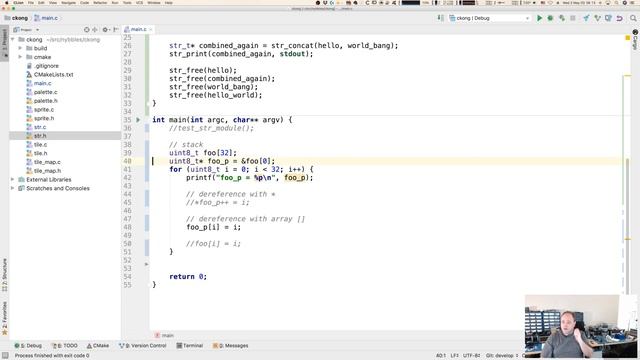The image size is (640, 360).
Task: Select palette.h in project tree
Action: pos(45,101)
